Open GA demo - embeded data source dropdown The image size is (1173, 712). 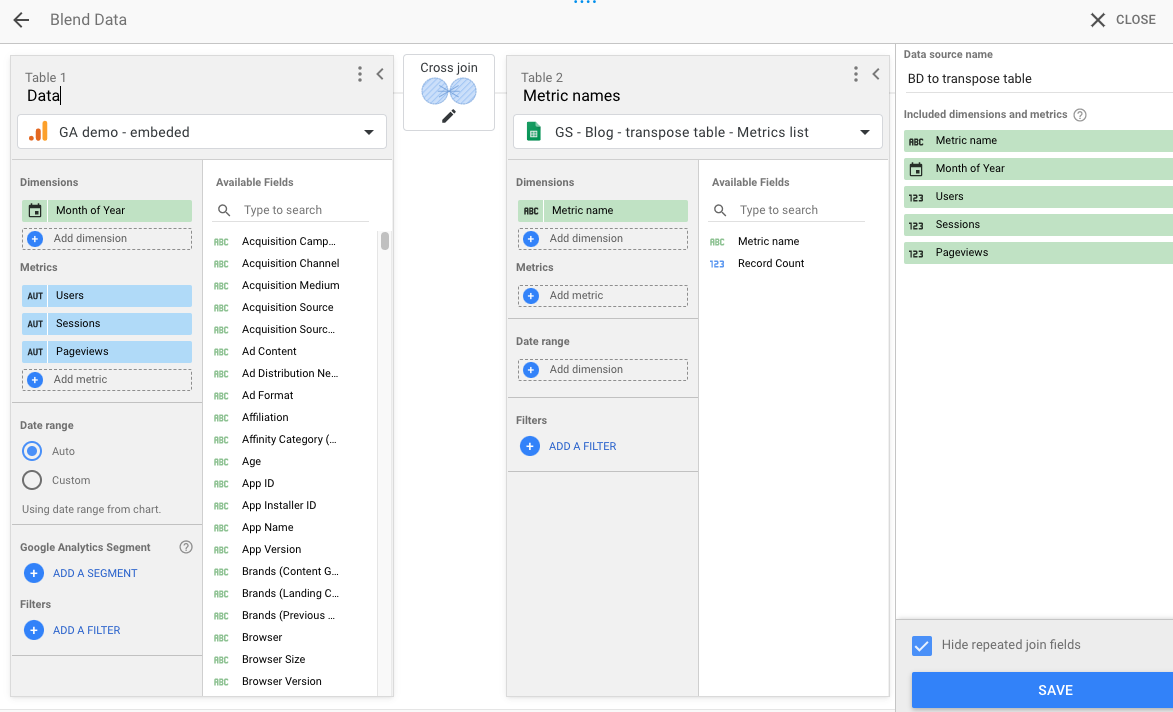(x=202, y=132)
